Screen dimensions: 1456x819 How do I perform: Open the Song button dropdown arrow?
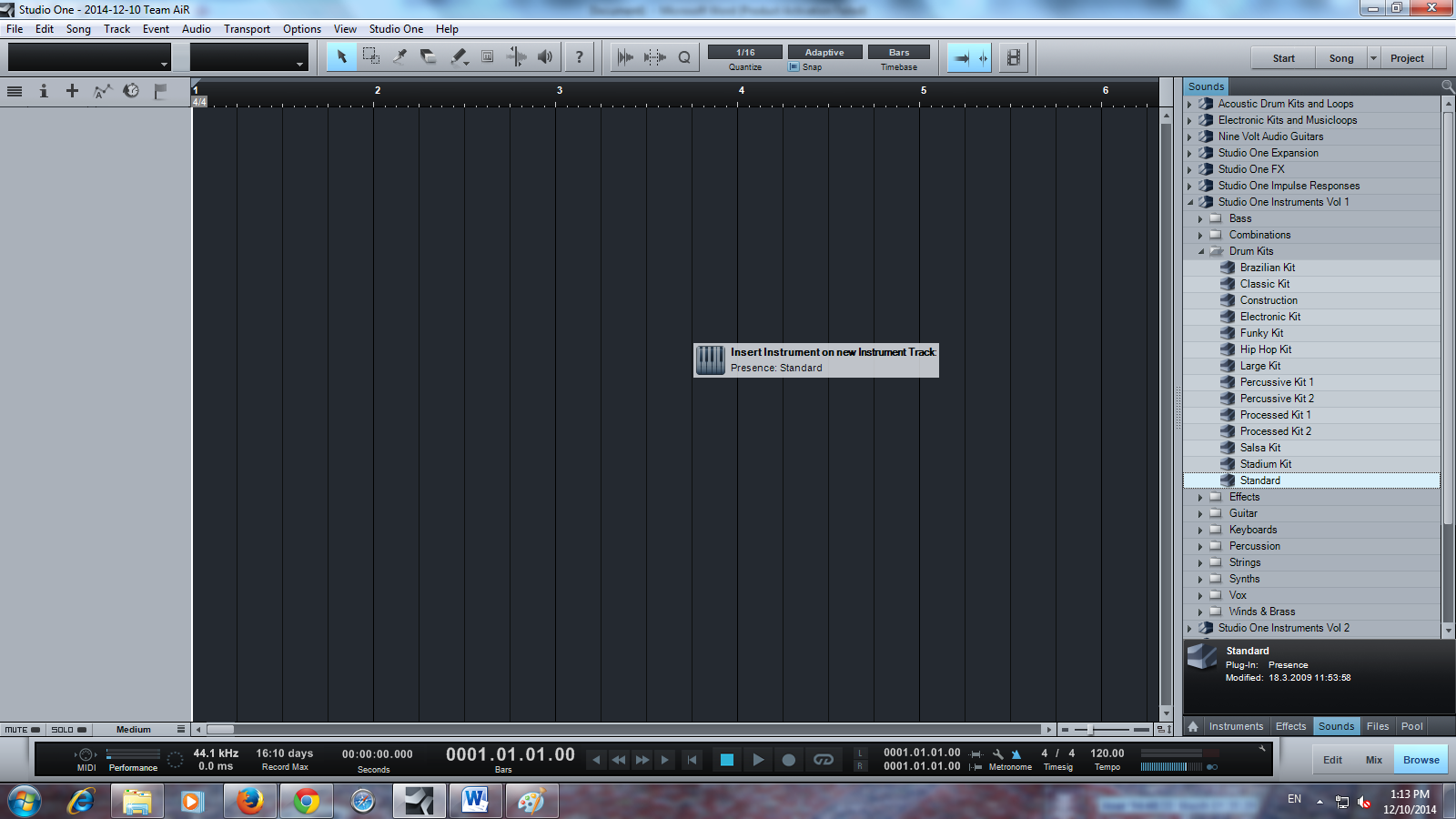[x=1374, y=58]
